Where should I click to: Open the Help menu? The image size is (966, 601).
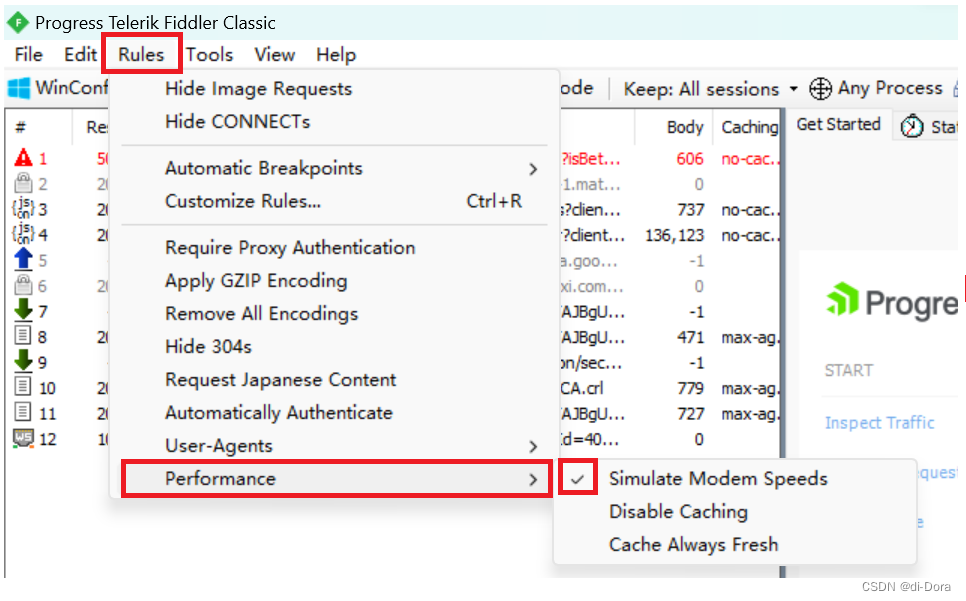[x=336, y=55]
